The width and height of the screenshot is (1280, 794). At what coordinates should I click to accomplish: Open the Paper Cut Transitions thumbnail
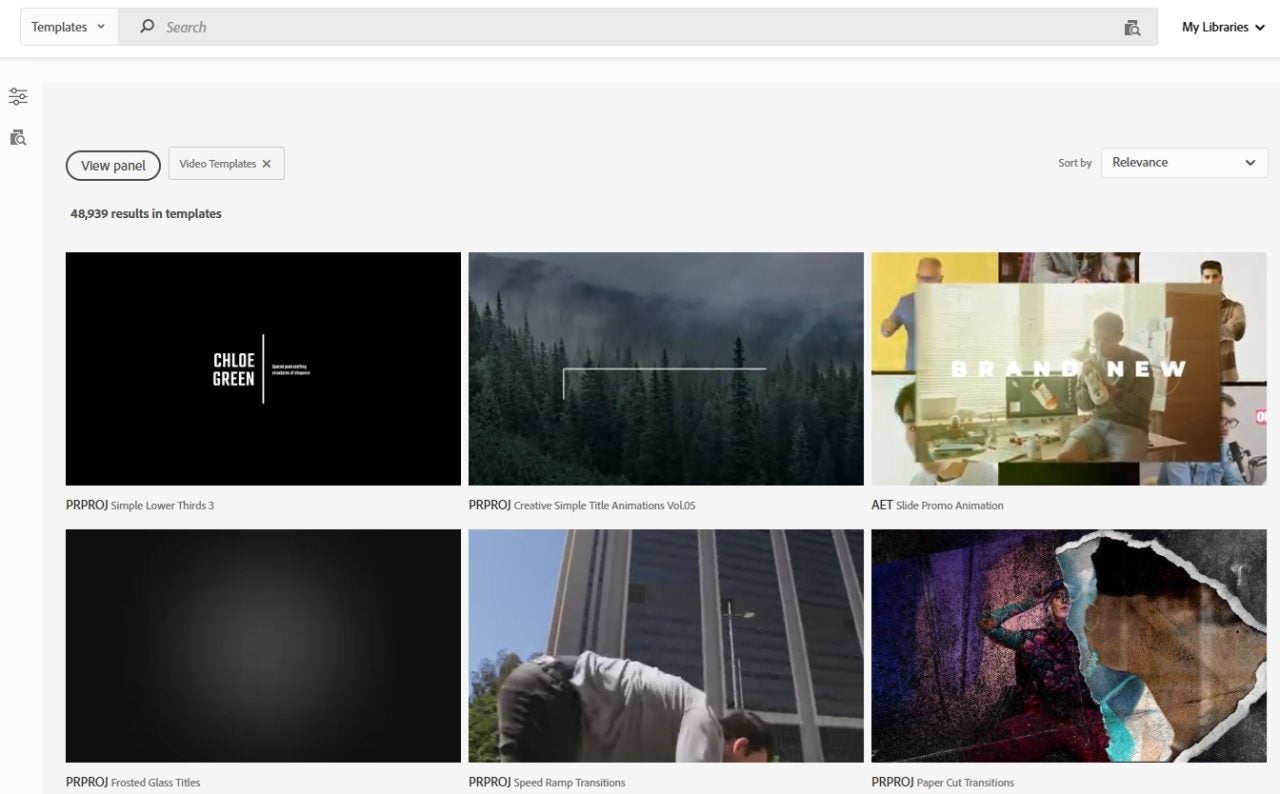[x=1068, y=645]
